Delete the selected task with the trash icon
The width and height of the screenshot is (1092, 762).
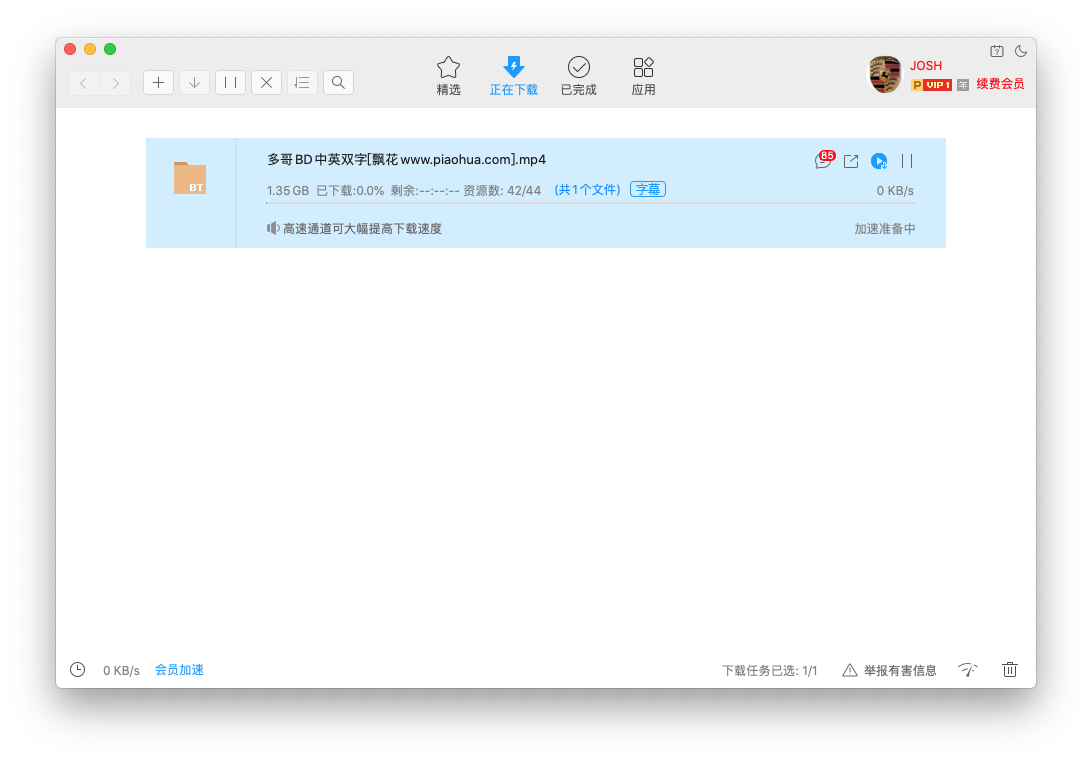point(1009,670)
